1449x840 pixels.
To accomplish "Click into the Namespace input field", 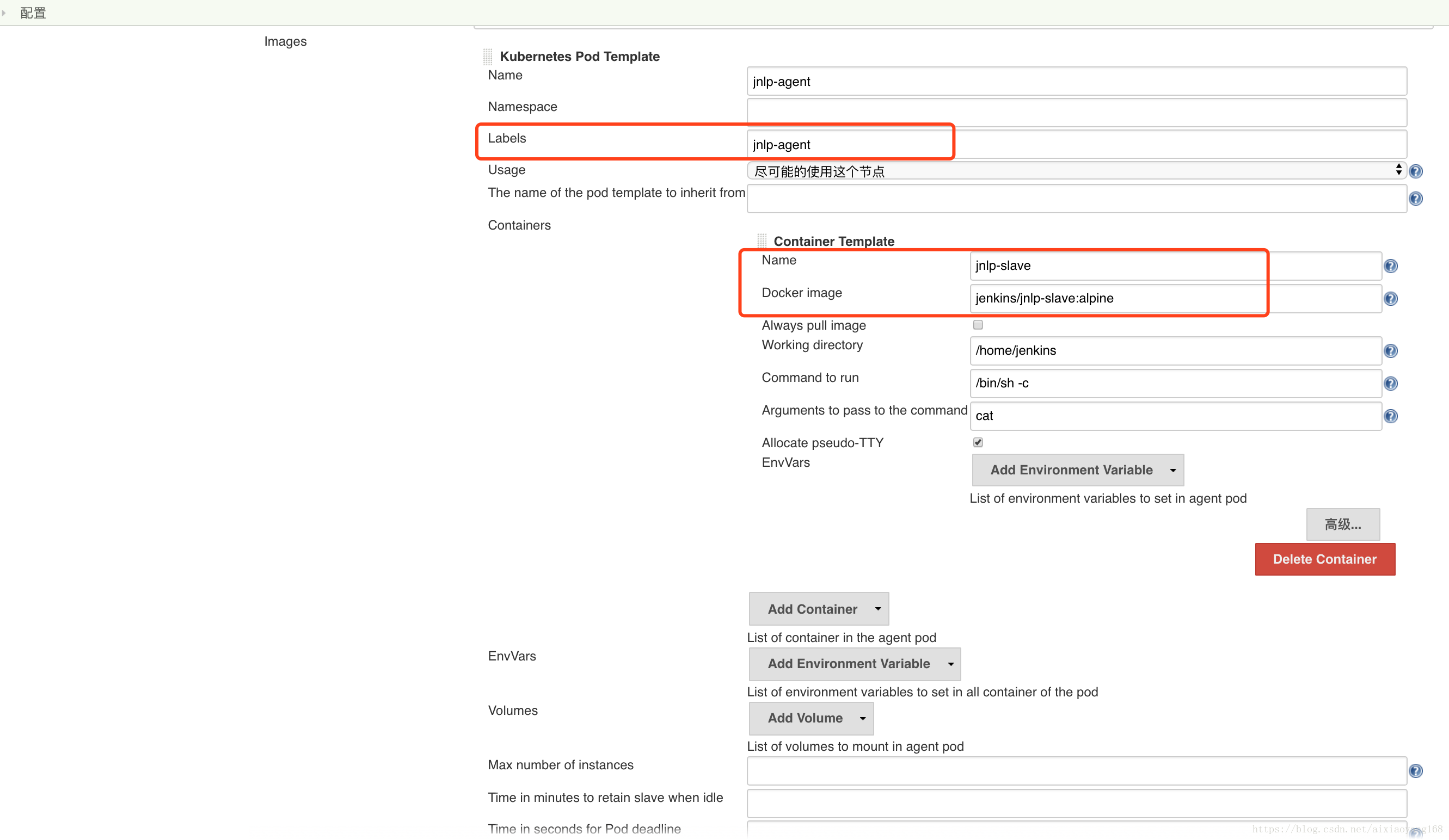I will click(x=1076, y=113).
